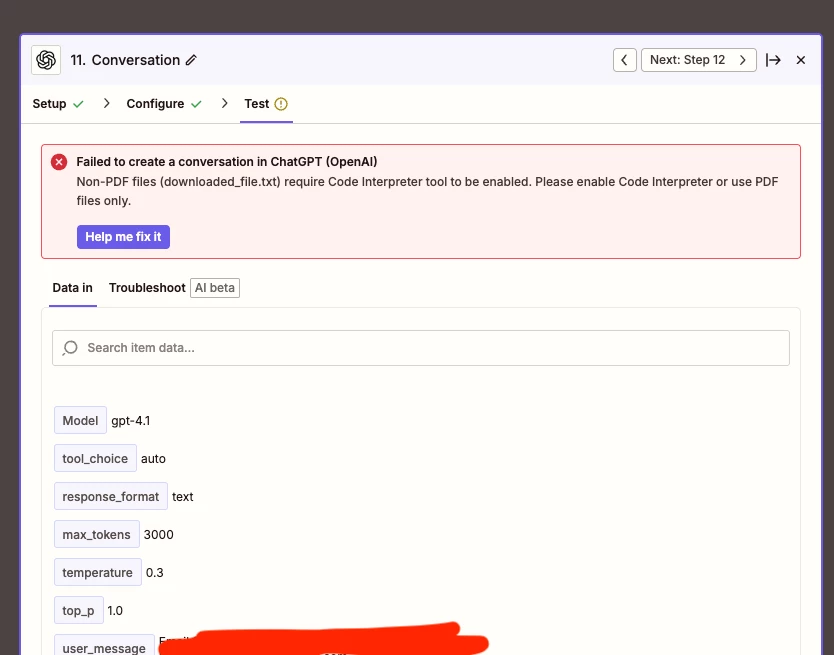Click the user_message label
This screenshot has width=834, height=655.
coord(104,645)
